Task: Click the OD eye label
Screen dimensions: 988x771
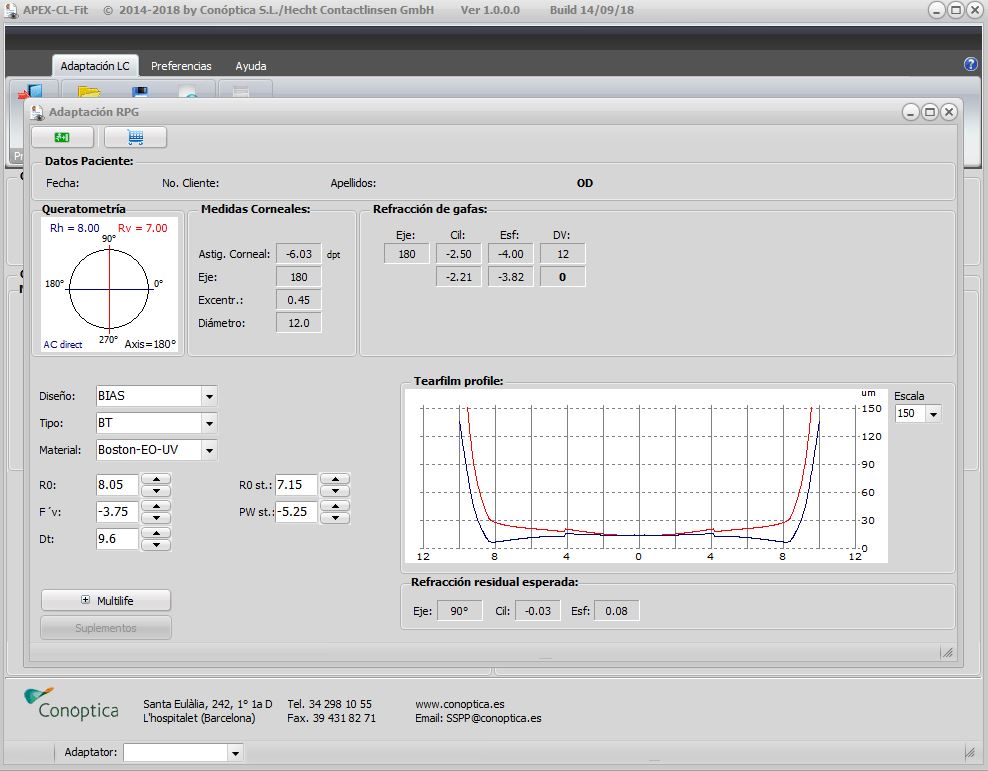Action: click(585, 183)
